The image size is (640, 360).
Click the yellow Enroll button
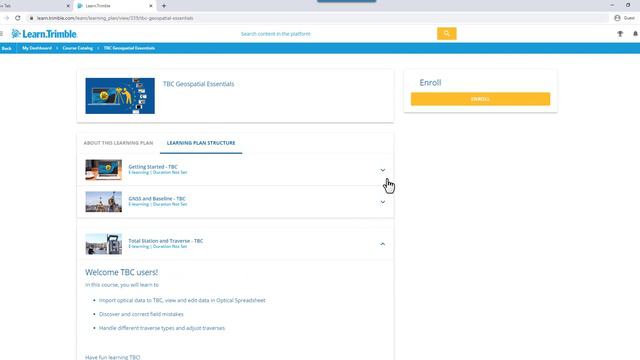(480, 99)
